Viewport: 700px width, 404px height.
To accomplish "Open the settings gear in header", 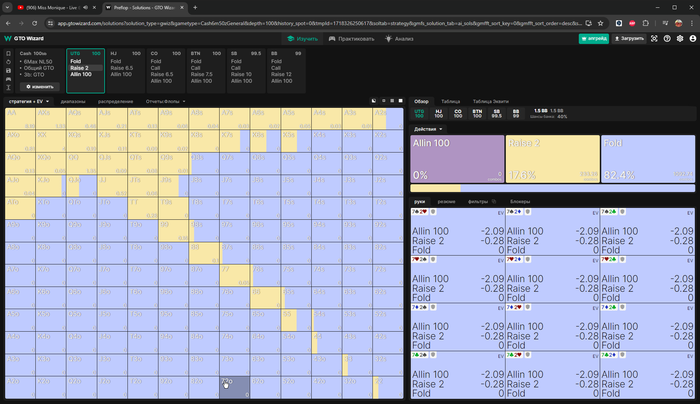I will pos(680,39).
